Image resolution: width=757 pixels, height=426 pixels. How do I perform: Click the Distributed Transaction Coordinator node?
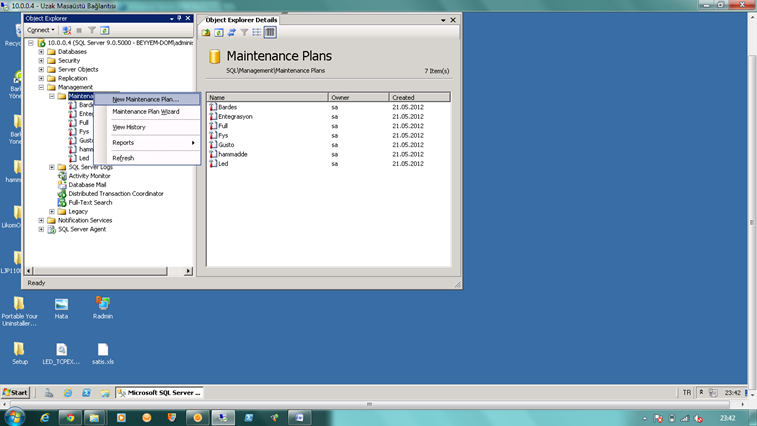(115, 194)
